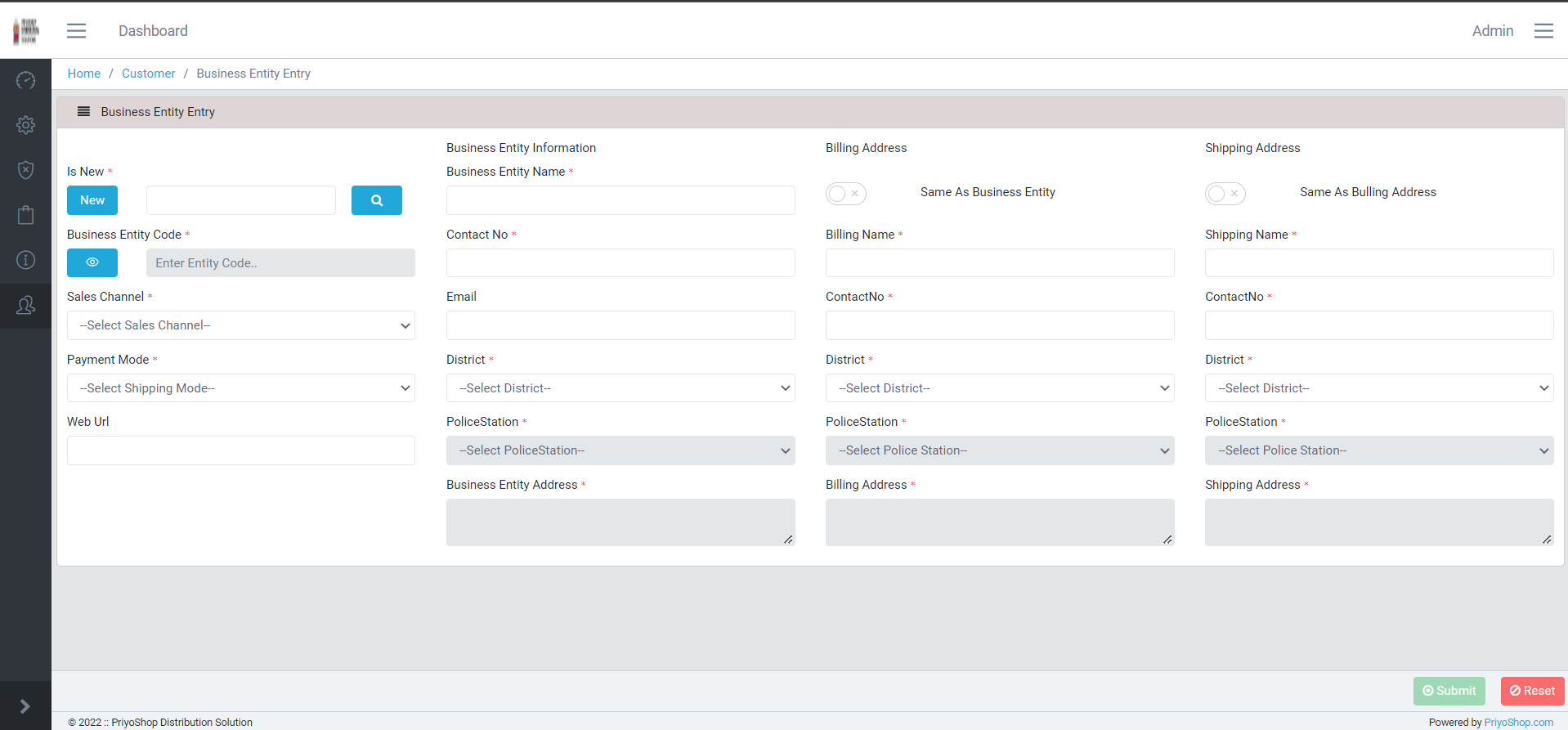Expand the sidebar using the bottom arrow
Screen dimensions: 1568x730
tap(25, 706)
